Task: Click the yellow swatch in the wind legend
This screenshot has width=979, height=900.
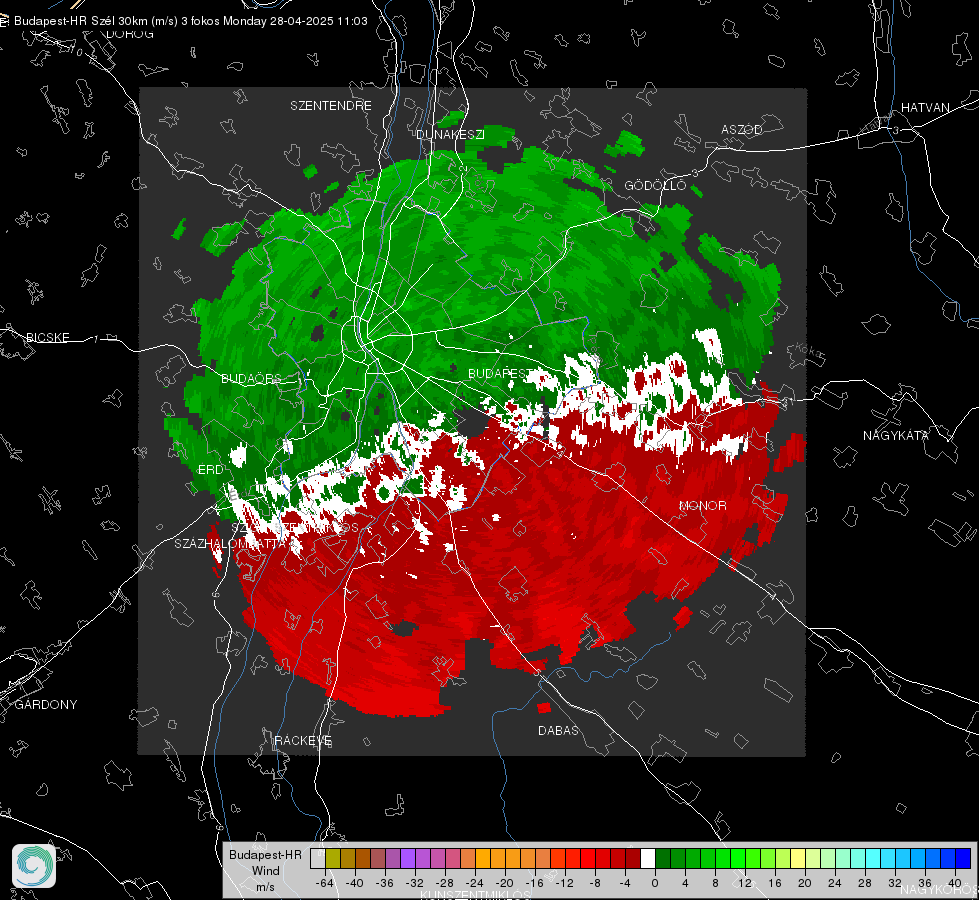Action: tap(798, 858)
